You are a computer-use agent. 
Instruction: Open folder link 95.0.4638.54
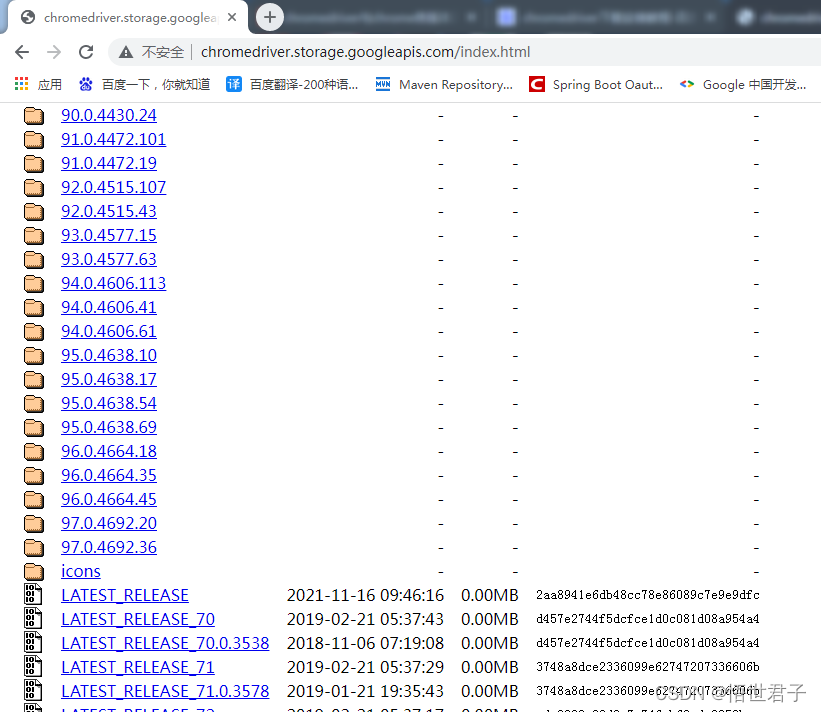(x=109, y=404)
